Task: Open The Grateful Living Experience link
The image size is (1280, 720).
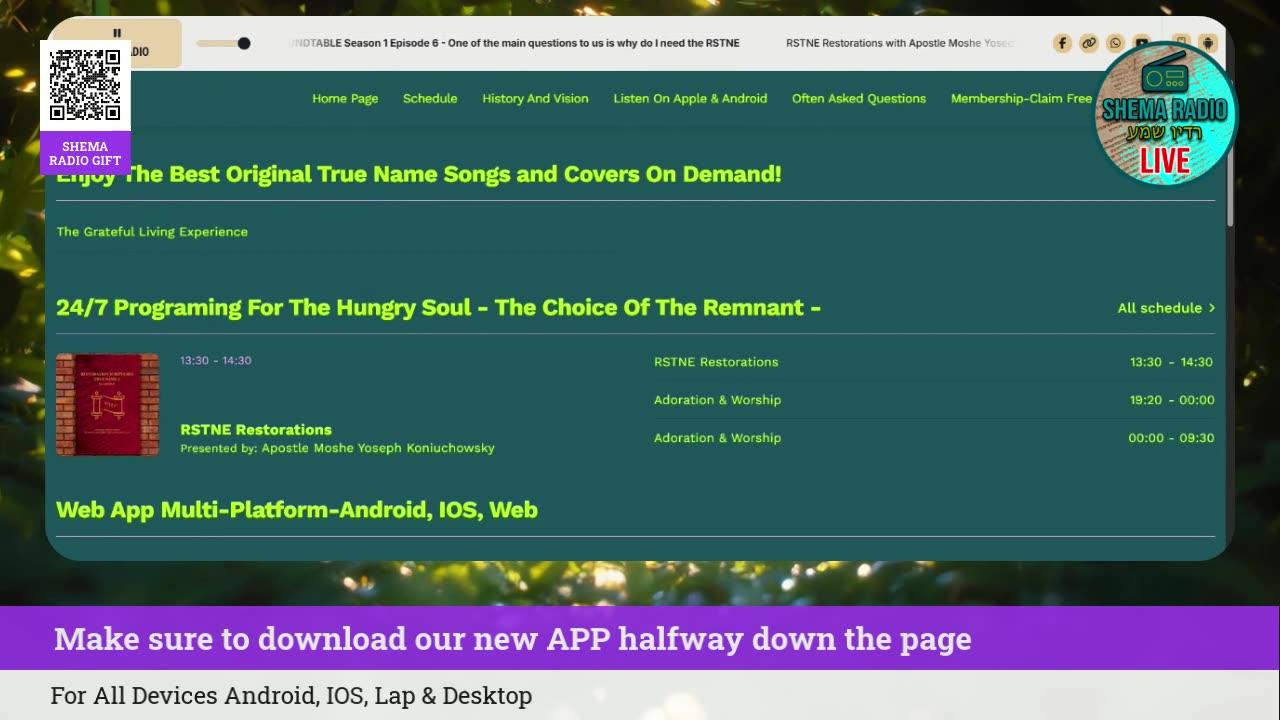Action: click(x=152, y=231)
